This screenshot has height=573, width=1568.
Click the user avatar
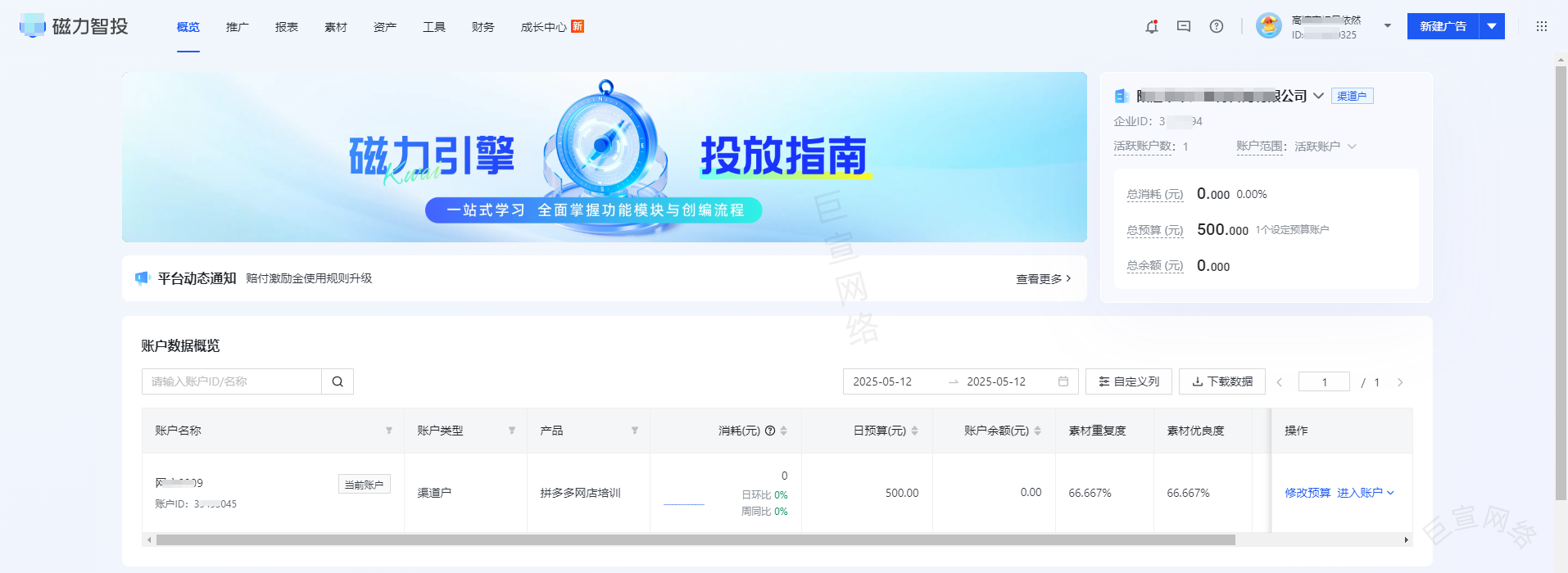1269,26
